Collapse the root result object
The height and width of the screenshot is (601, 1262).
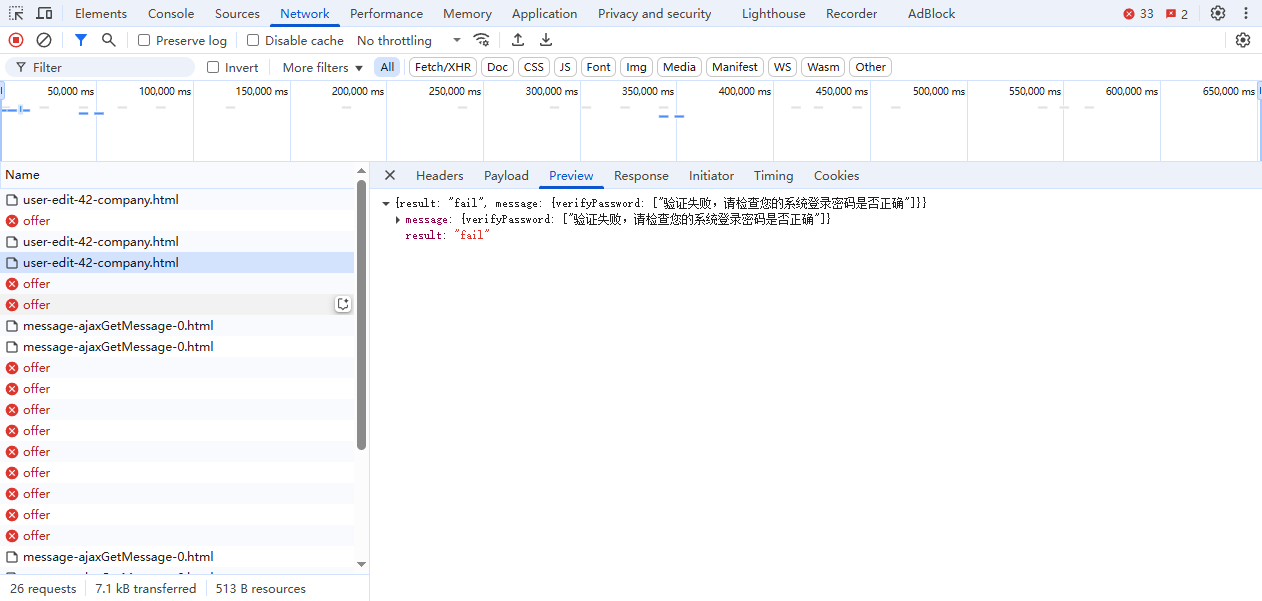pos(386,203)
